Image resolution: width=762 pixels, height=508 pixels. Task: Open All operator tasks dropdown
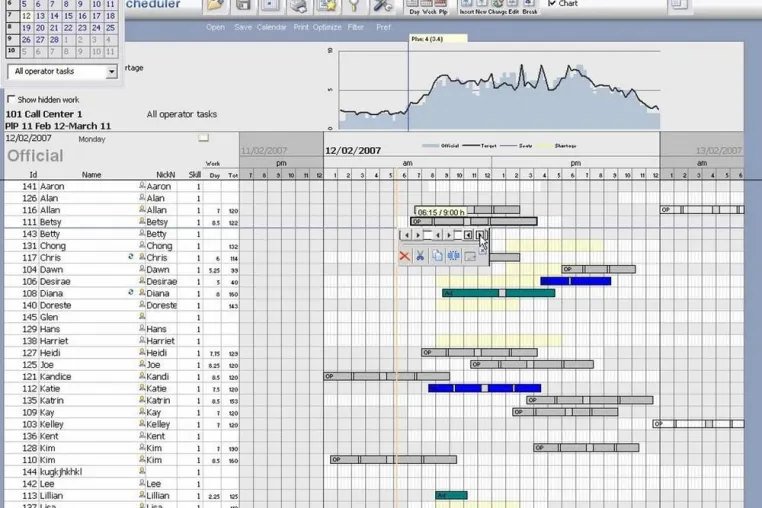tap(111, 72)
